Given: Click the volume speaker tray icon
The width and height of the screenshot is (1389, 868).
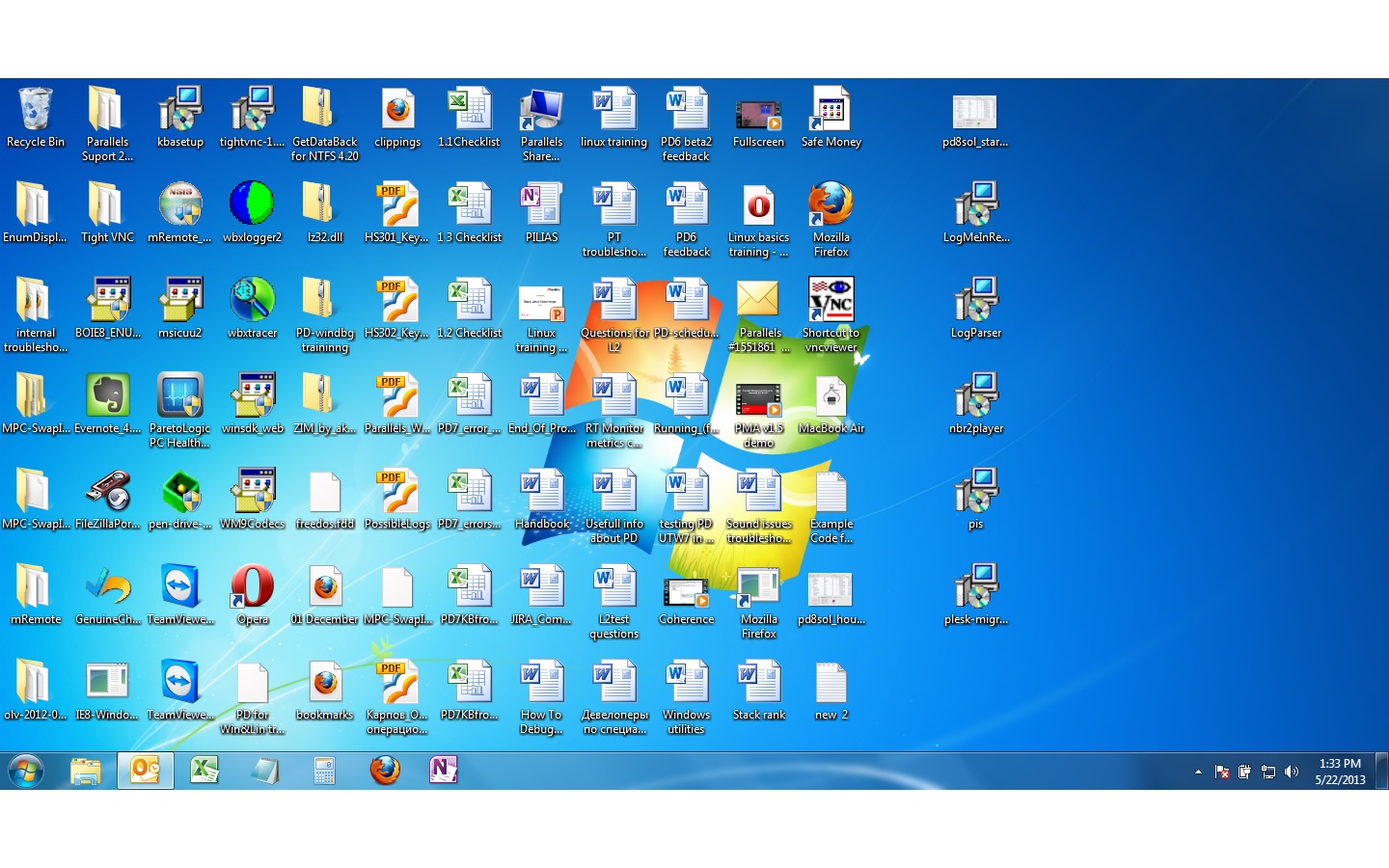Looking at the screenshot, I should click(1292, 772).
